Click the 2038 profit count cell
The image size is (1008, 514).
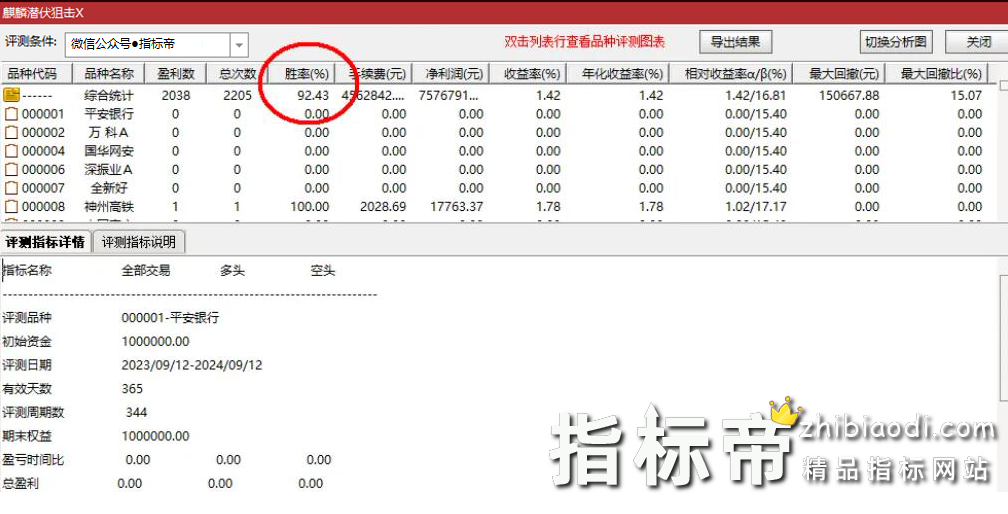pos(176,96)
